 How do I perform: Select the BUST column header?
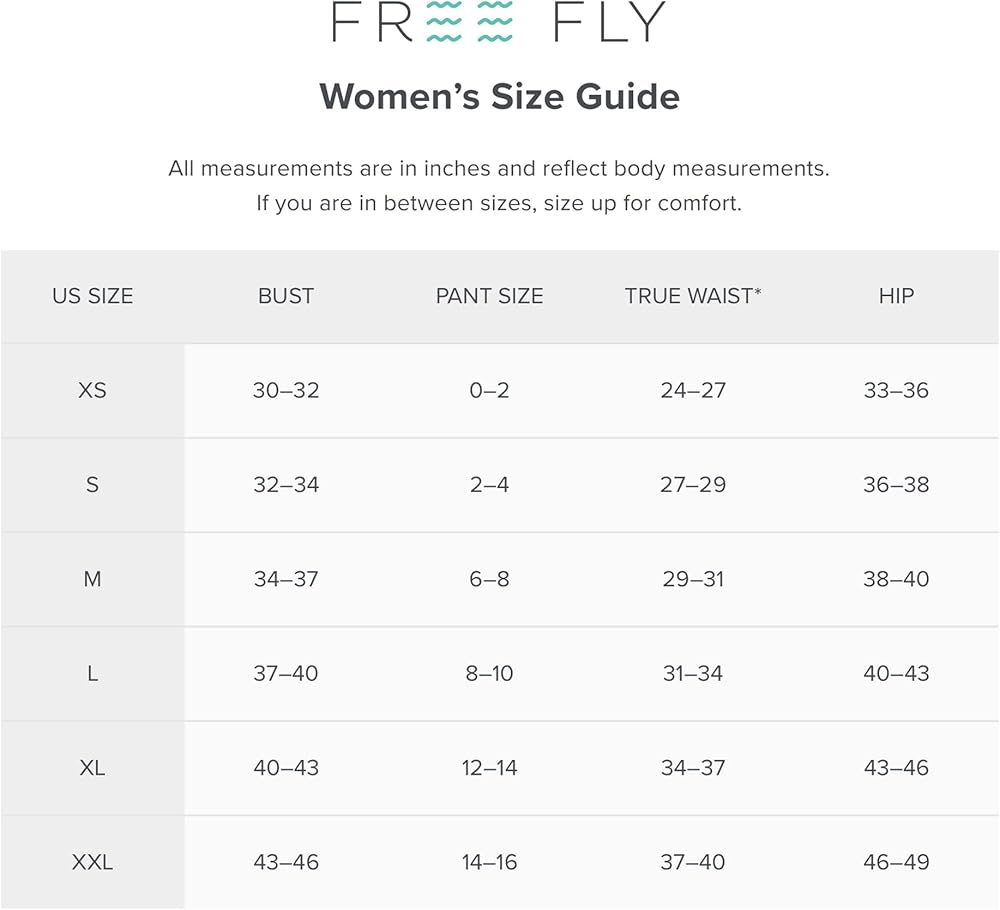coord(286,296)
